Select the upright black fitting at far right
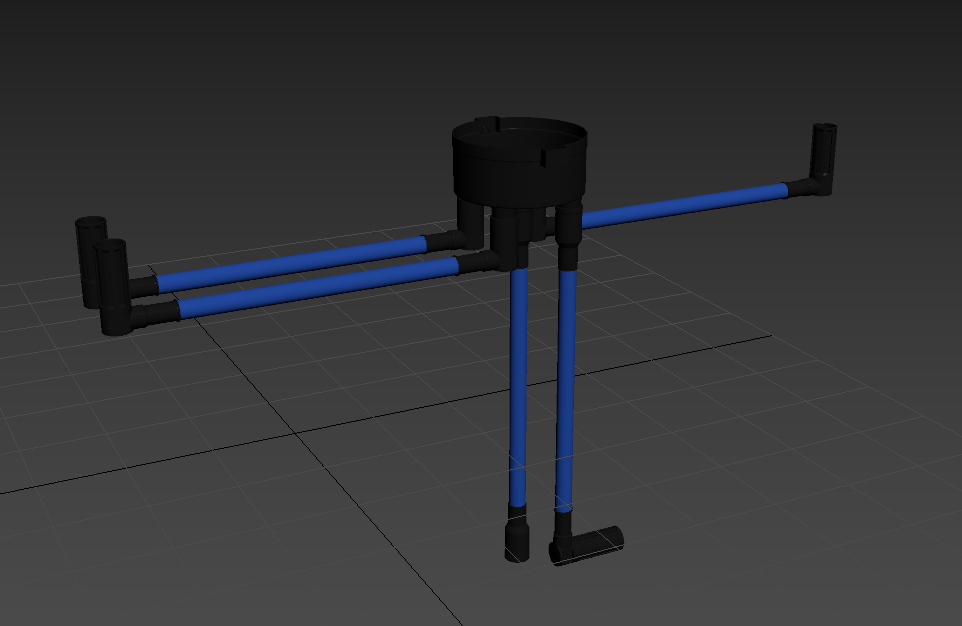962x626 pixels. coord(822,160)
